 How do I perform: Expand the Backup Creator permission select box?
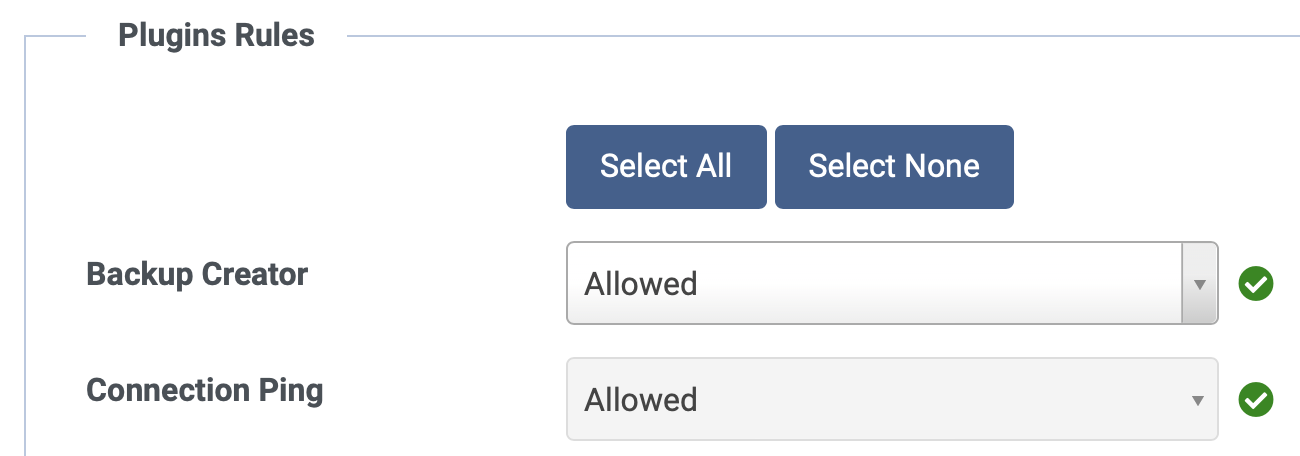892,283
